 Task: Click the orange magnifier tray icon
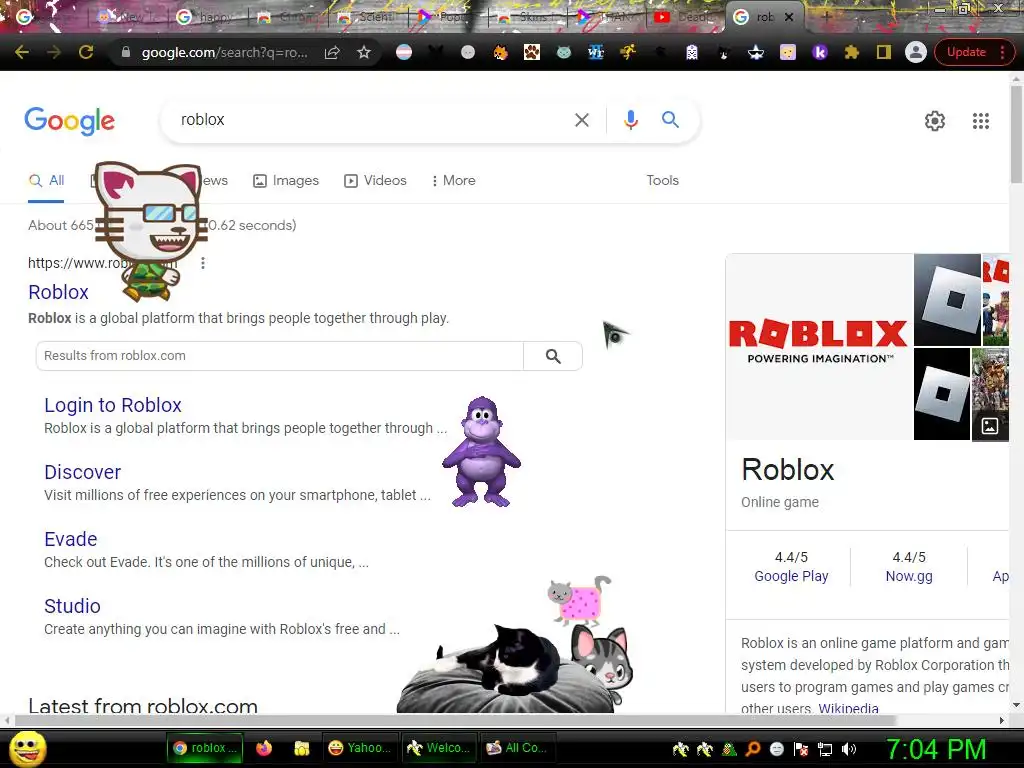(x=752, y=749)
